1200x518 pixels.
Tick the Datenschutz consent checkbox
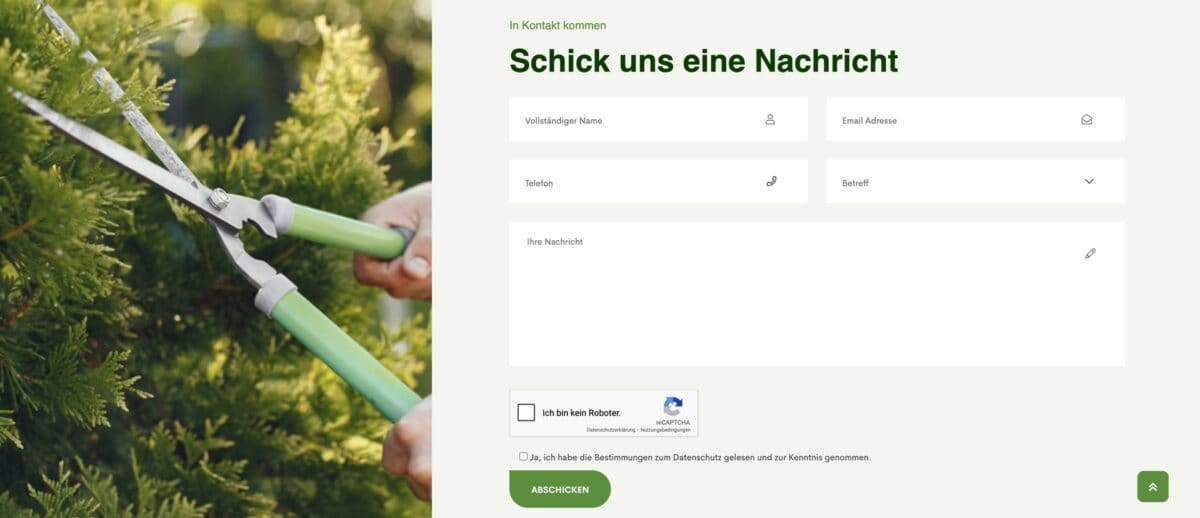523,456
